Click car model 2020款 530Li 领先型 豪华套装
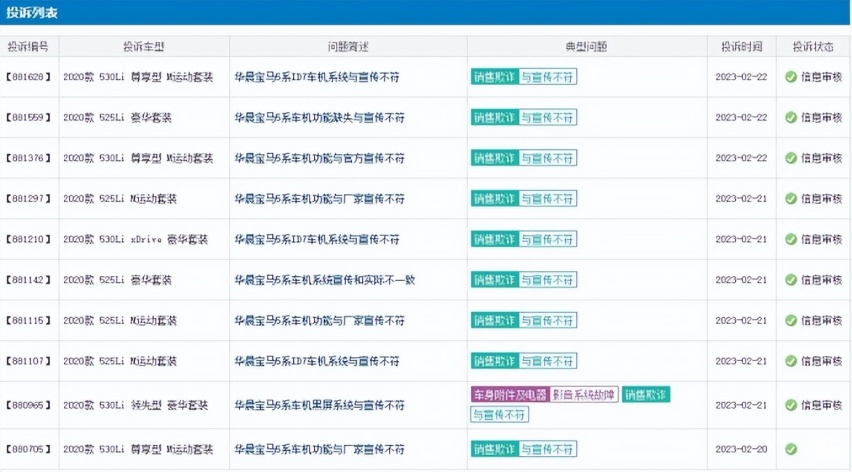 135,405
